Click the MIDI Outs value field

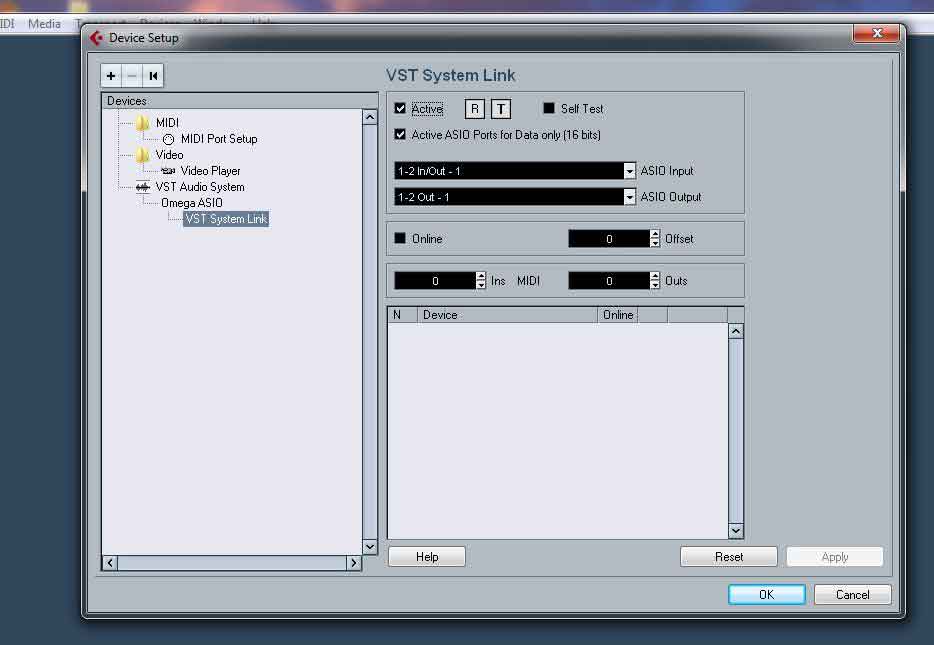(x=609, y=281)
